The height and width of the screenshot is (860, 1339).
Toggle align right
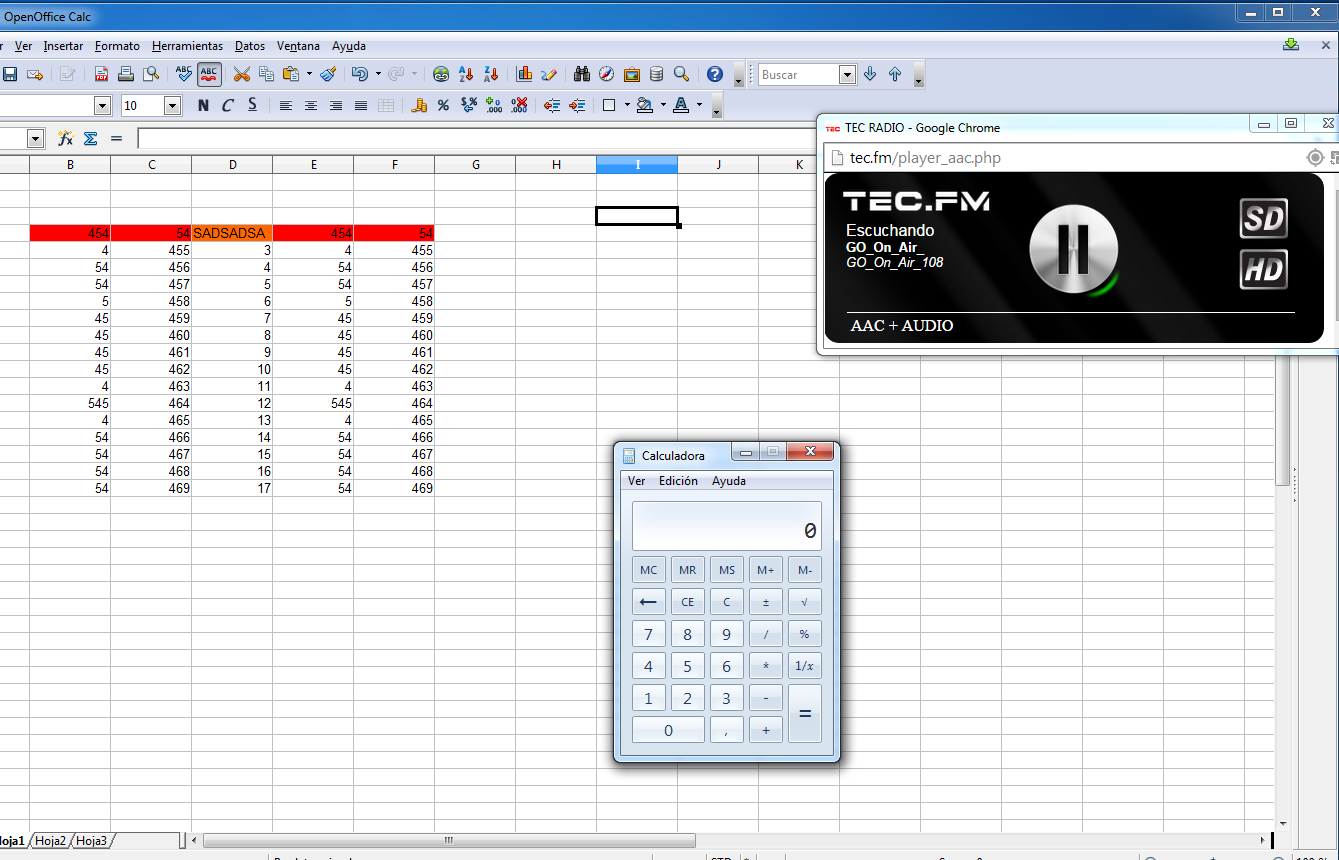point(336,105)
